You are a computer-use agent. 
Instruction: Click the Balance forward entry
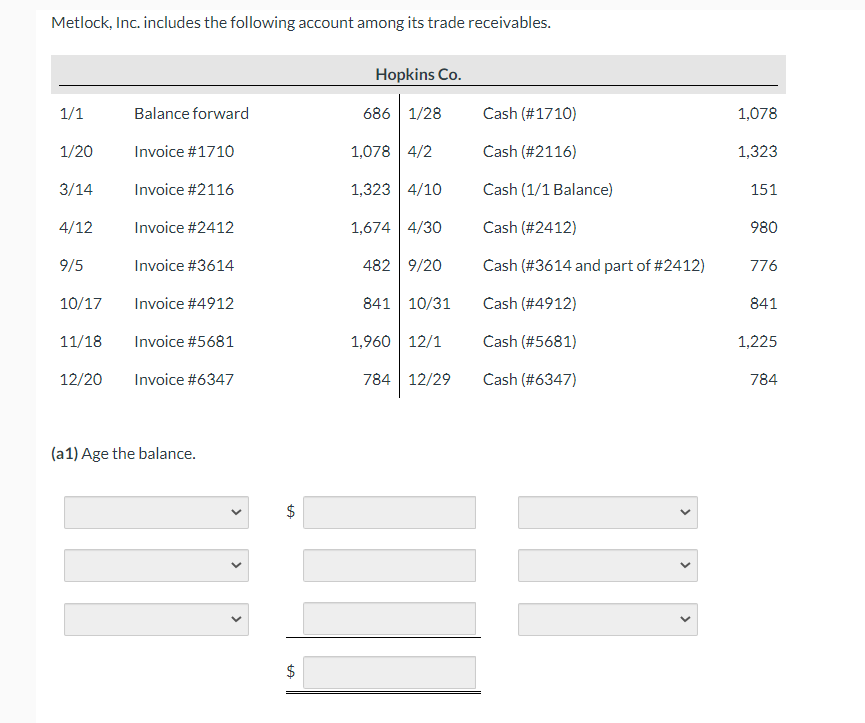[191, 114]
